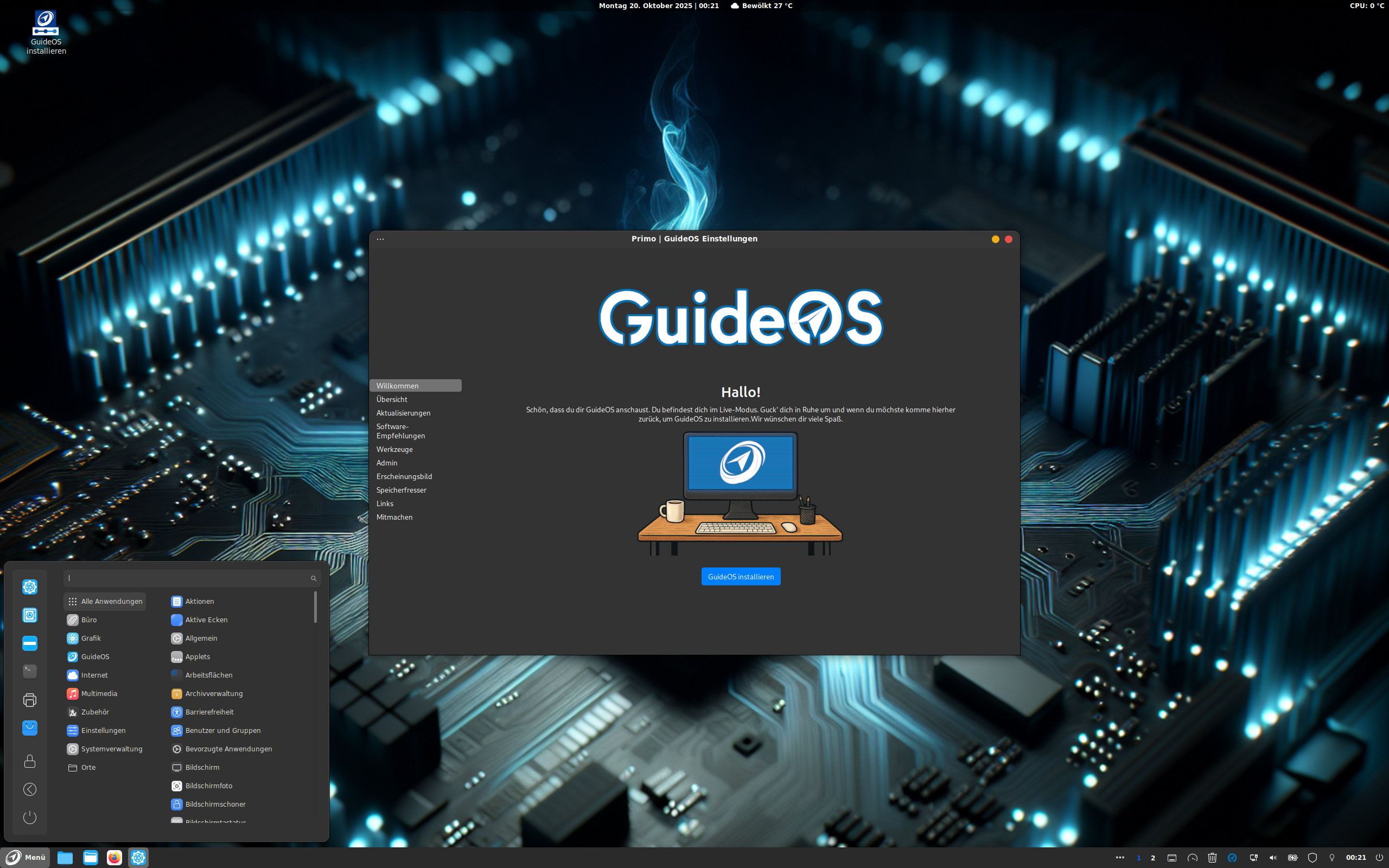Image resolution: width=1389 pixels, height=868 pixels.
Task: Click the show desktop icon in taskbar
Action: 1172,858
